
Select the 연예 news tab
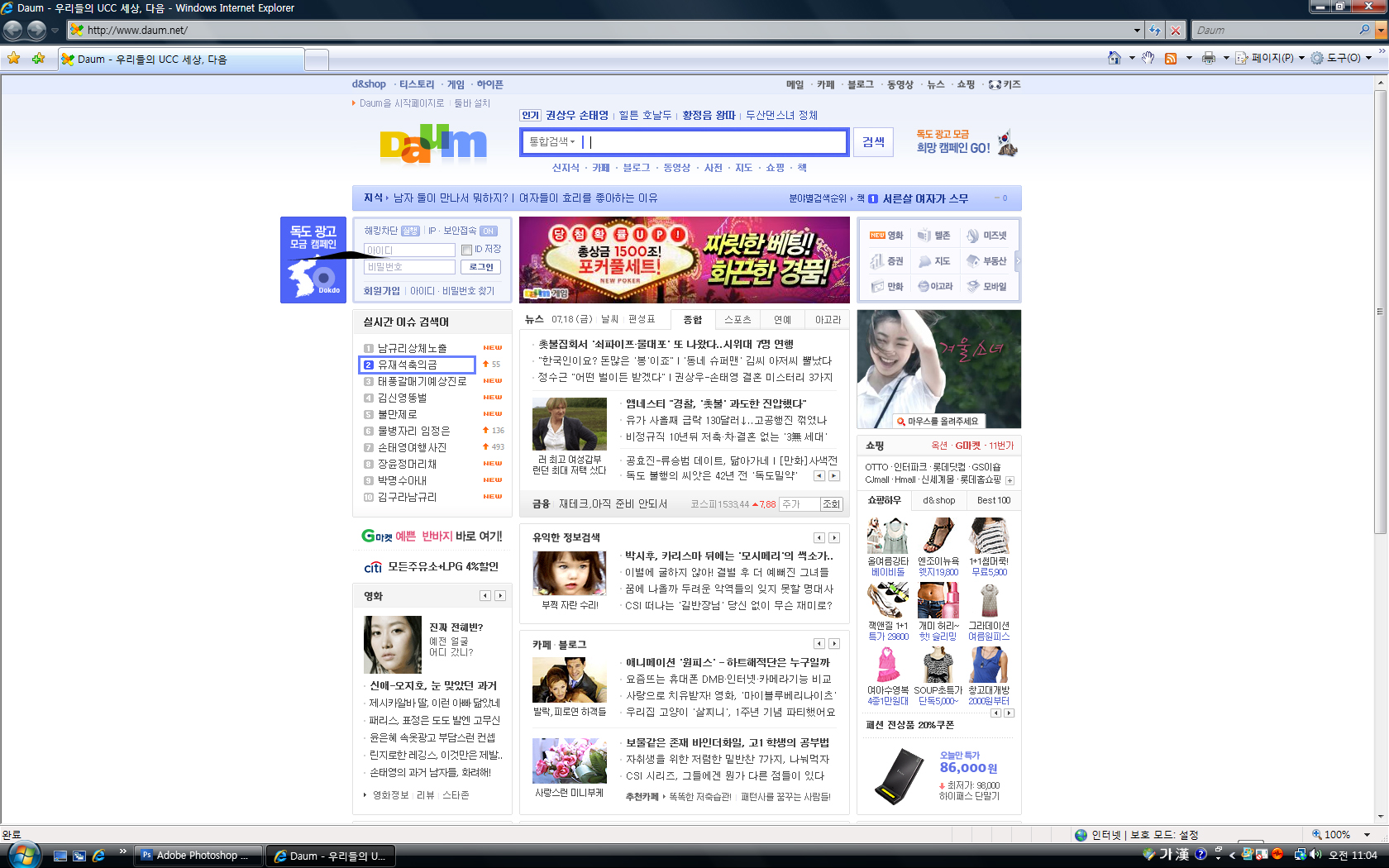pyautogui.click(x=782, y=320)
